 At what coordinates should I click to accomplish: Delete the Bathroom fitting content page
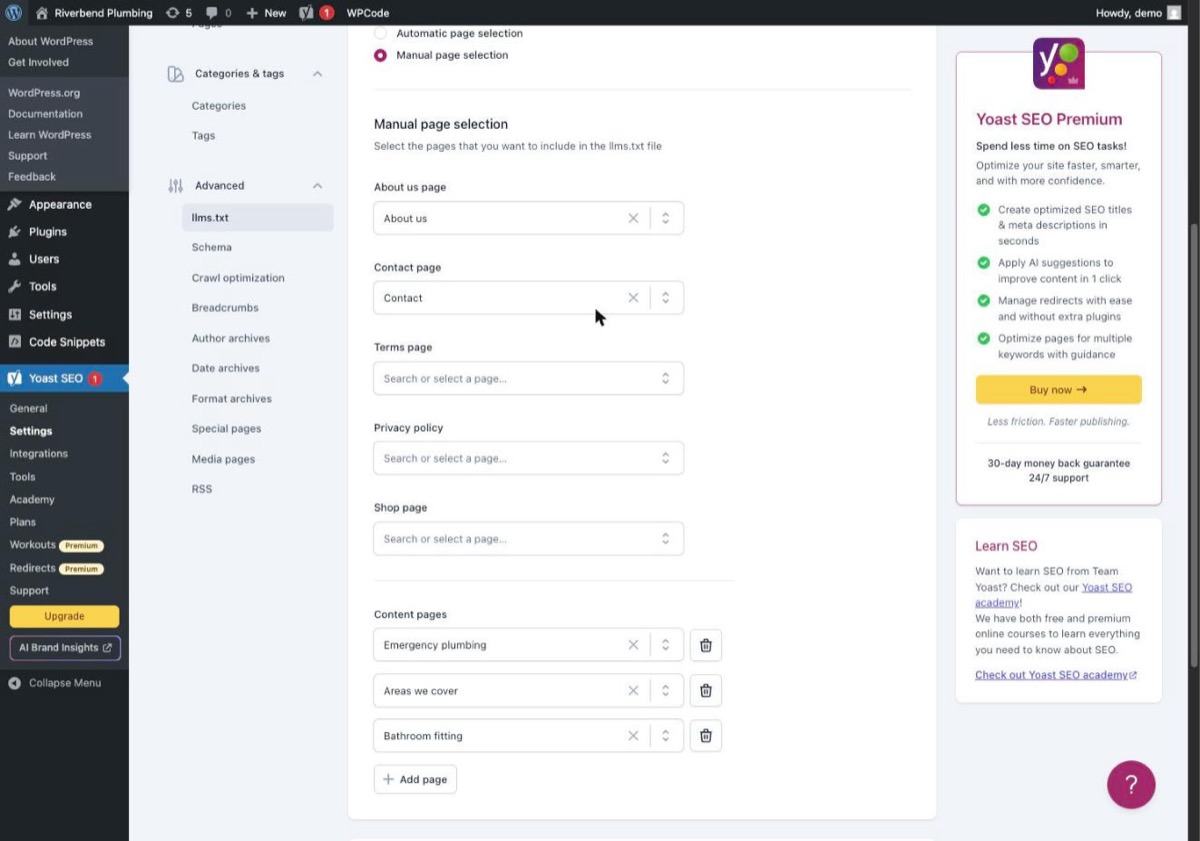click(706, 736)
